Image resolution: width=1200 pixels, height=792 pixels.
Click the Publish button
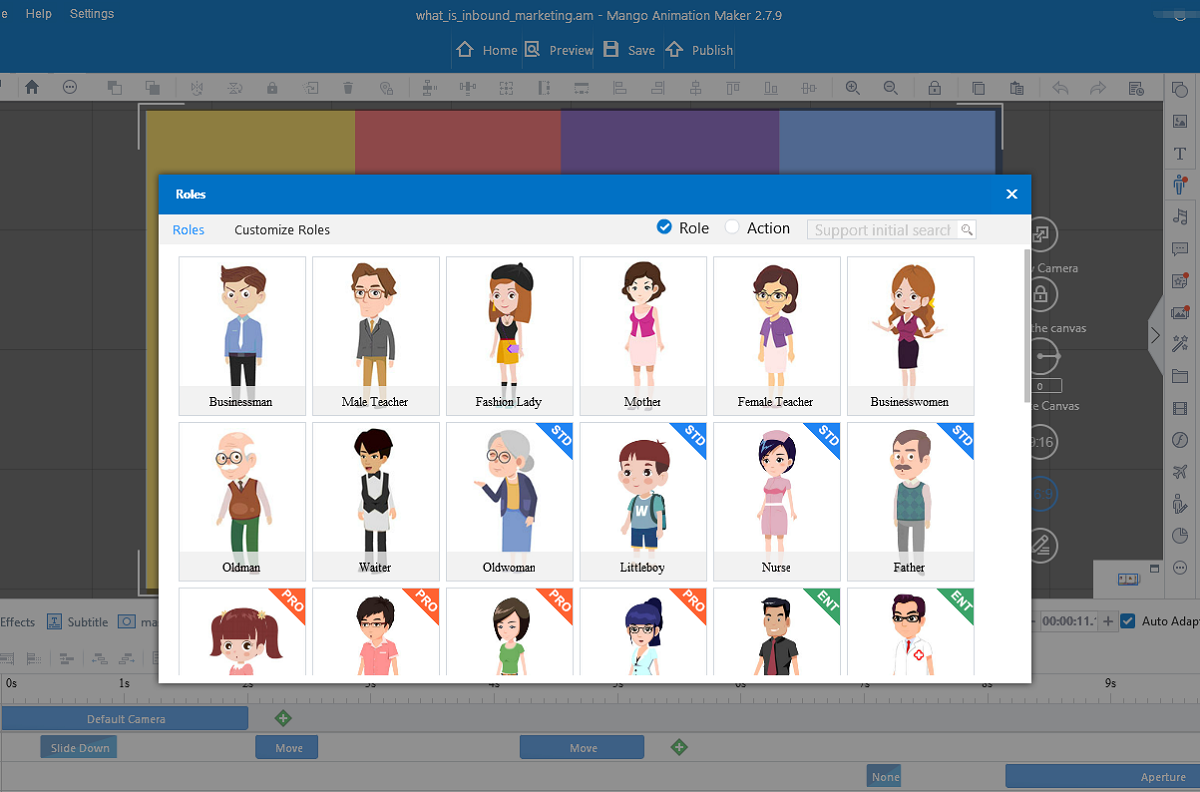[699, 50]
